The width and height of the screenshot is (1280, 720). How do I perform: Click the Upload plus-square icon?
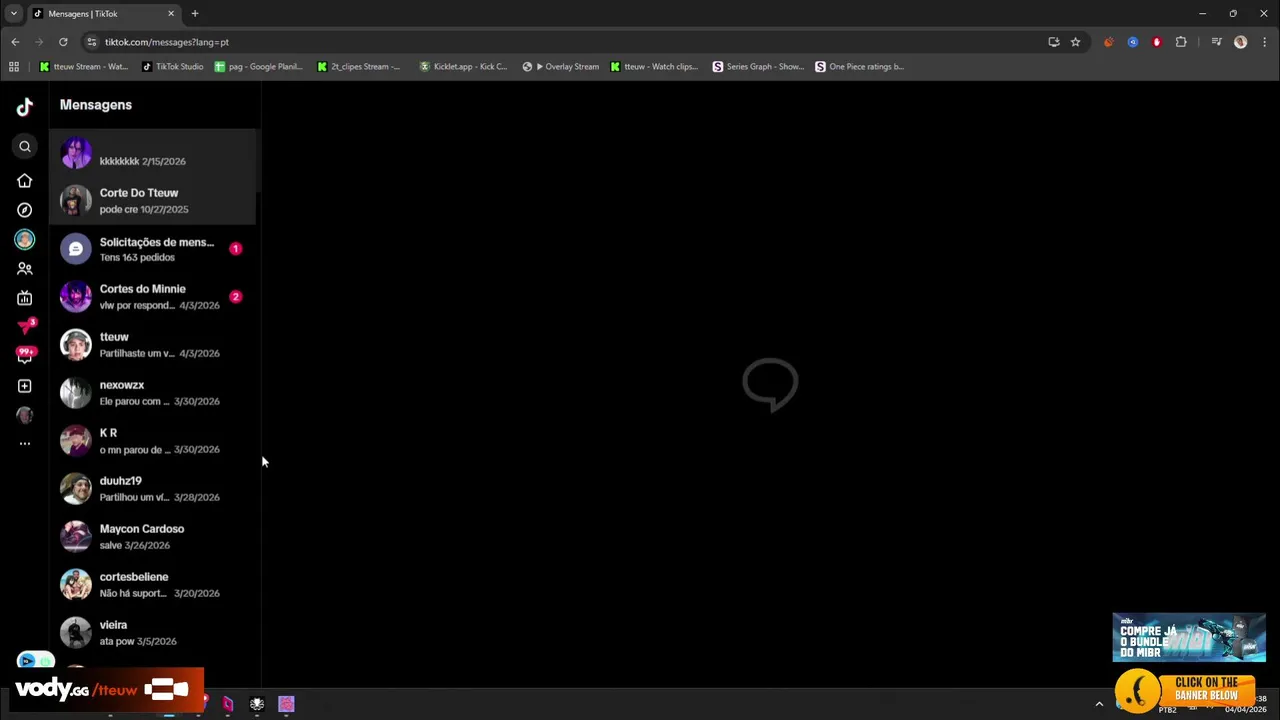(x=25, y=386)
